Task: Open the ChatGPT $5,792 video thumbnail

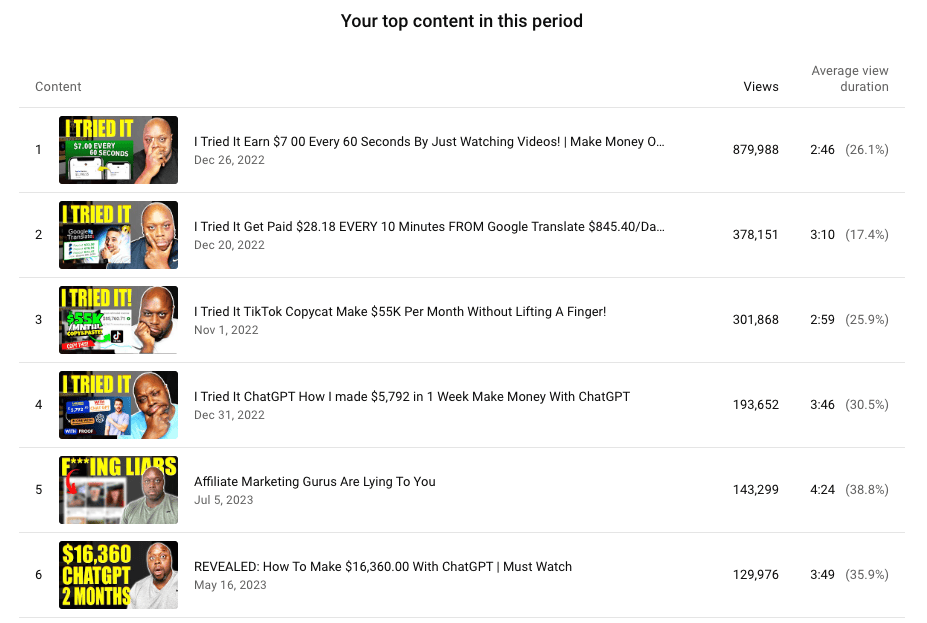Action: 118,405
